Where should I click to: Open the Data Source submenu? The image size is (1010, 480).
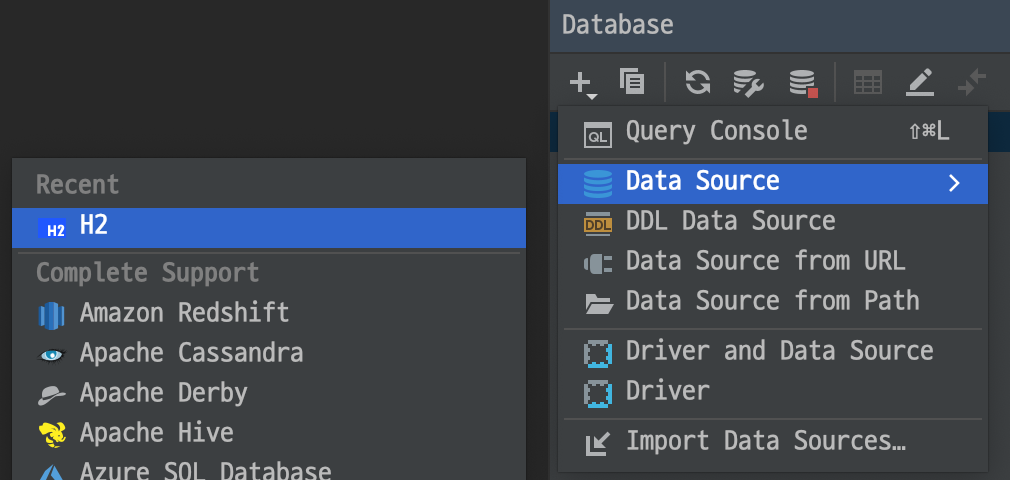772,183
